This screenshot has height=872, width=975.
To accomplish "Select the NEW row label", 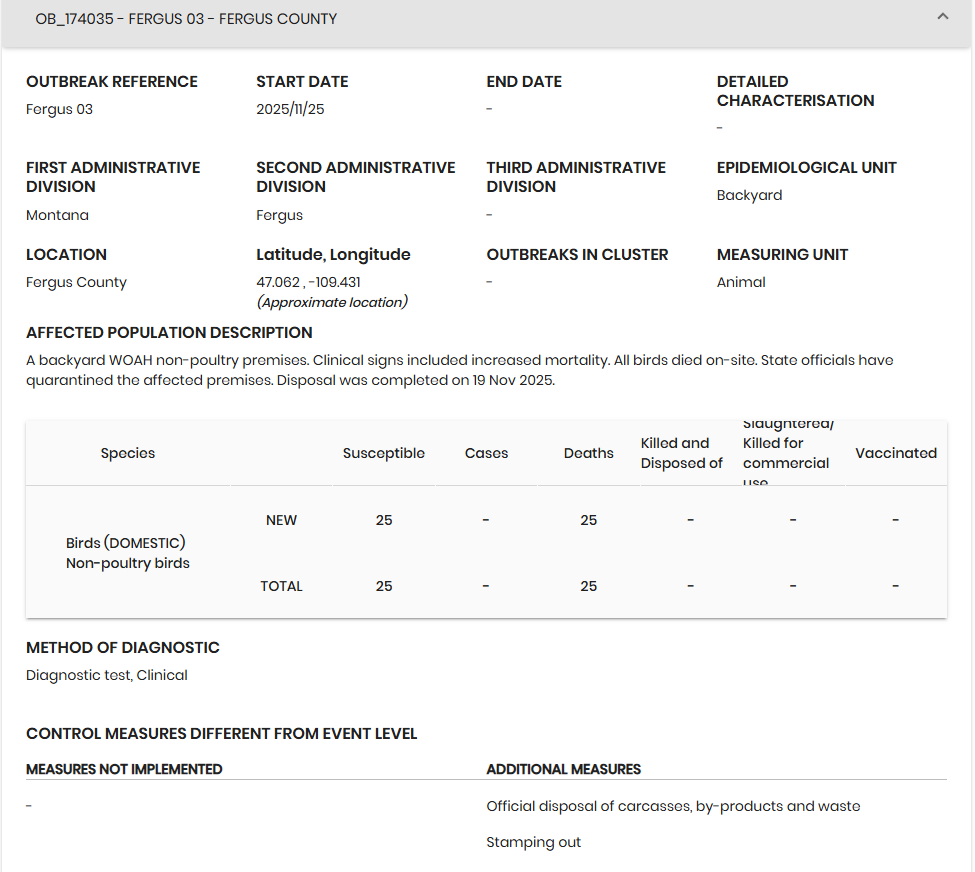I will tap(281, 520).
